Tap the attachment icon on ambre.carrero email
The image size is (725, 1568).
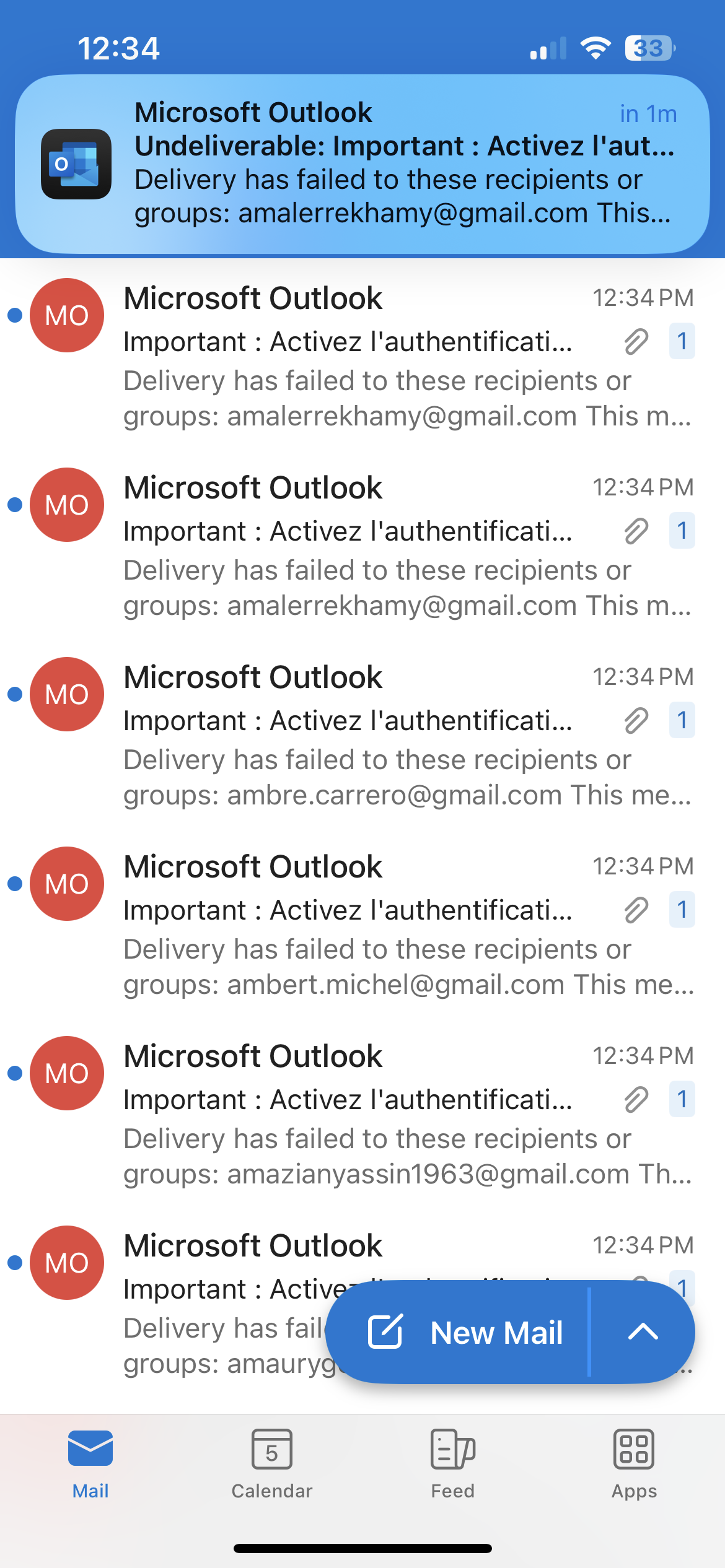(x=636, y=720)
